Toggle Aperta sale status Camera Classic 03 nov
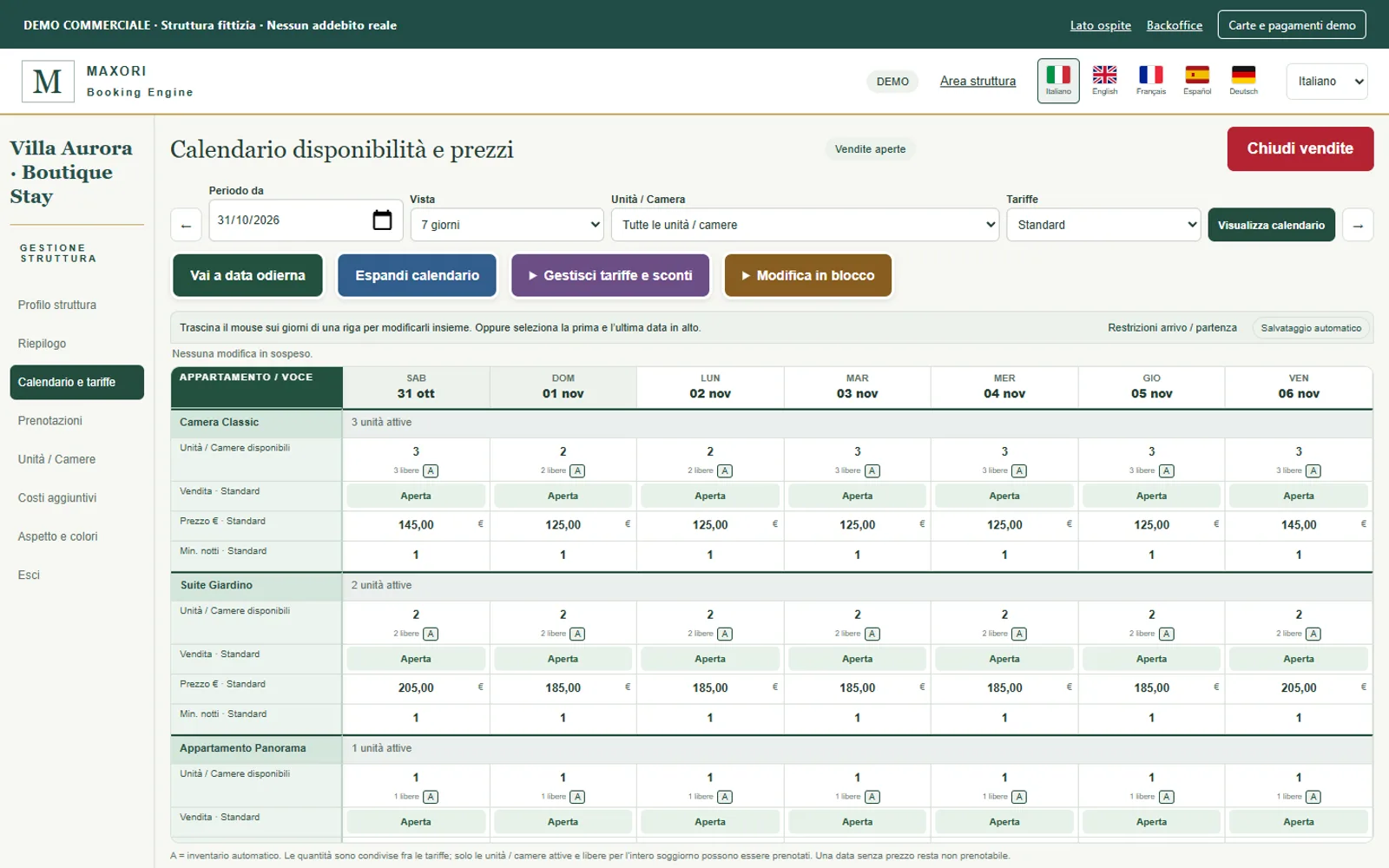Screen dimensions: 1389x868 pyautogui.click(x=857, y=496)
